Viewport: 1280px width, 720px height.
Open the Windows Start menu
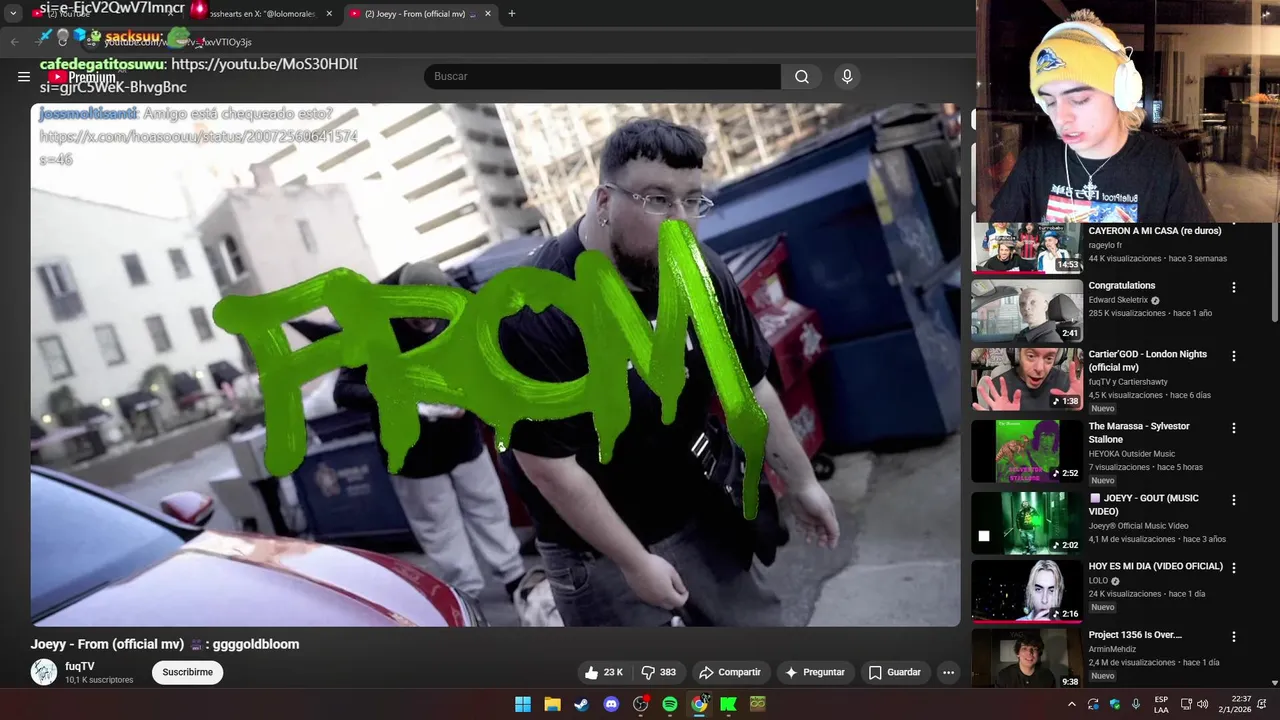(523, 704)
